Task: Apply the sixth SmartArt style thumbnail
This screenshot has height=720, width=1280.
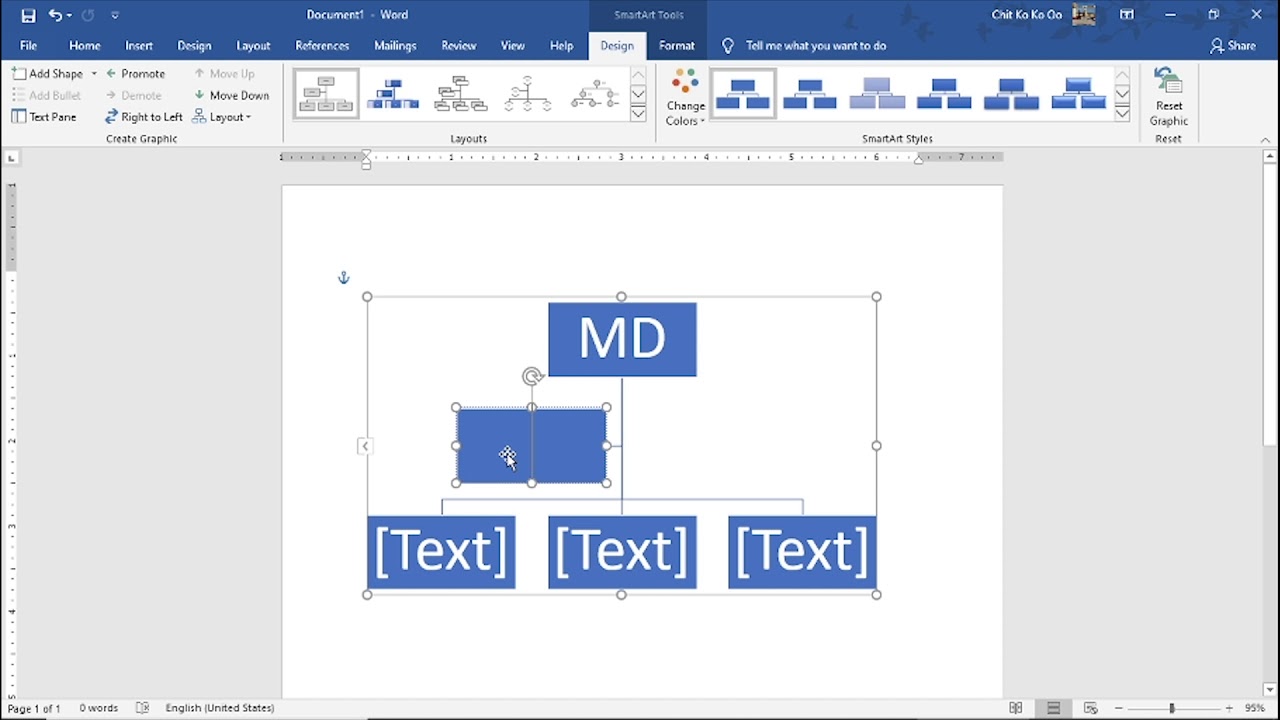Action: (x=1078, y=95)
